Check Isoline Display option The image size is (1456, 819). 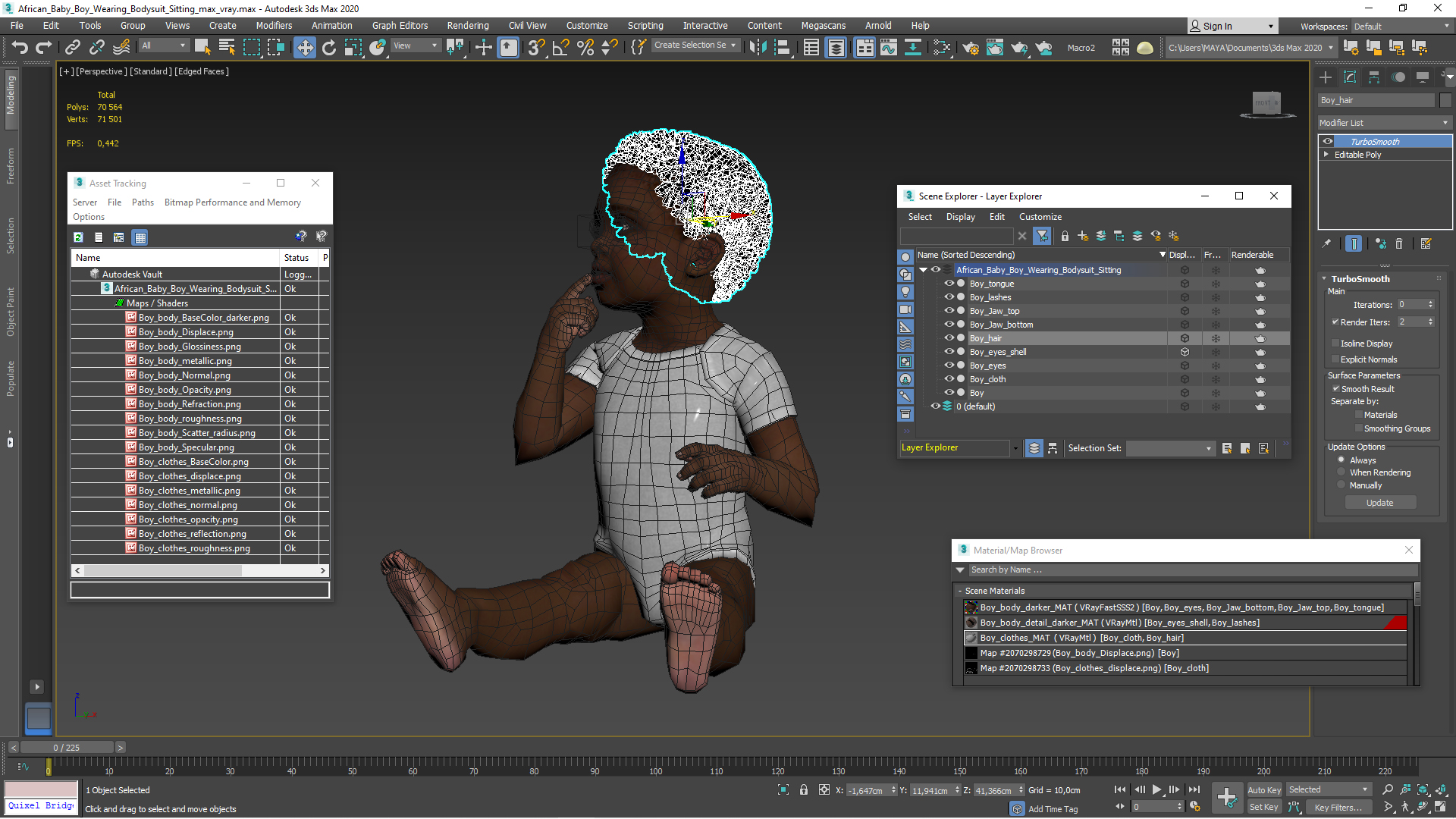1336,344
